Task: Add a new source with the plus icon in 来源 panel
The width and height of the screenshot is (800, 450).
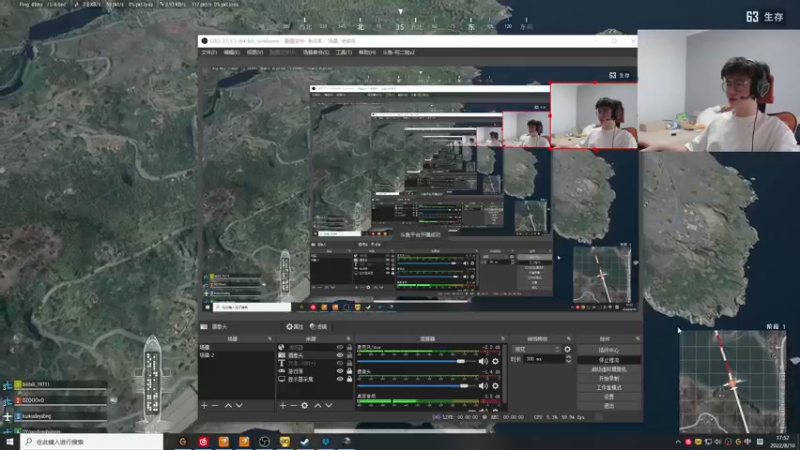Action: click(x=283, y=406)
